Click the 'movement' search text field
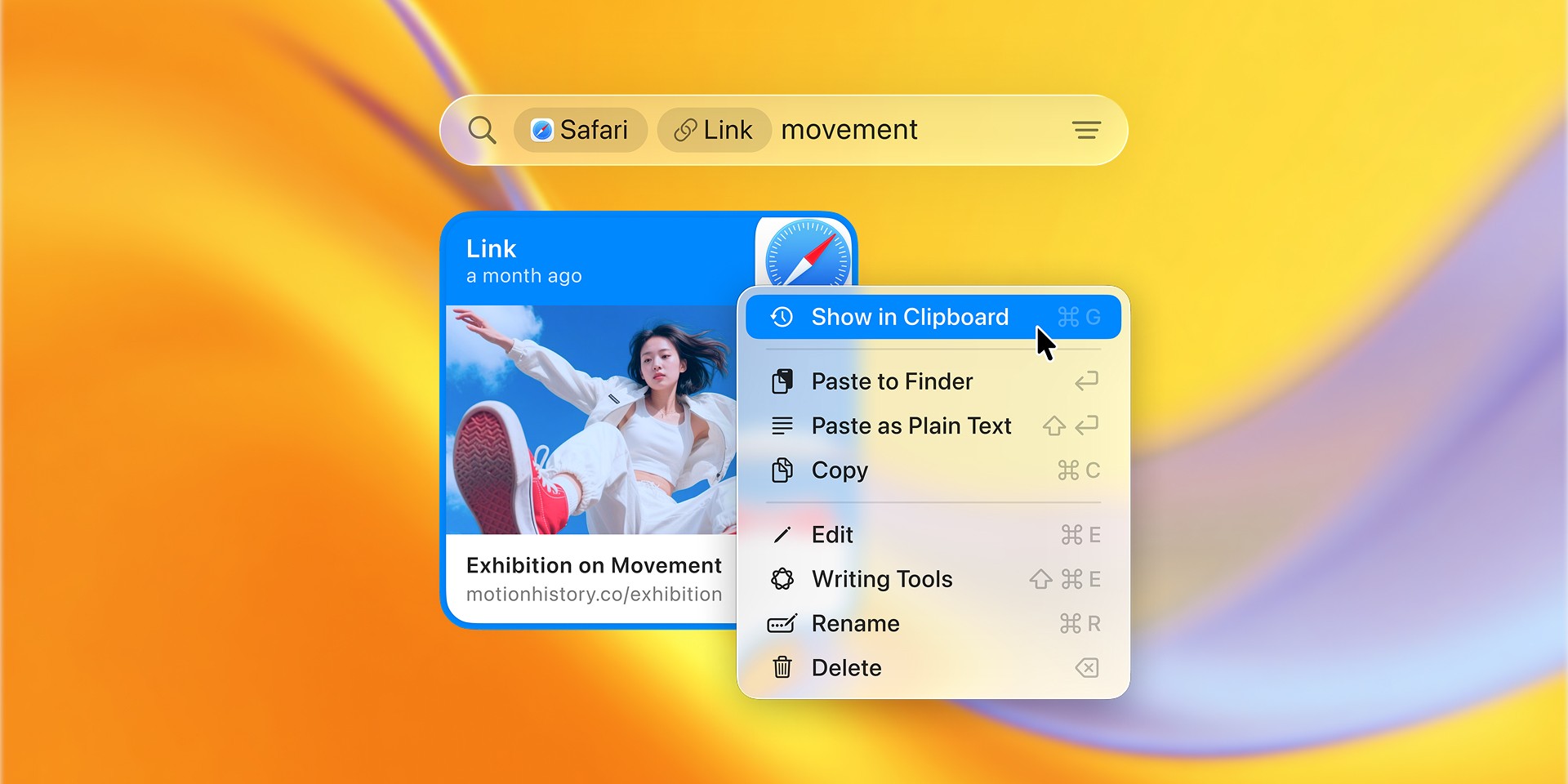Viewport: 1568px width, 784px height. click(849, 130)
